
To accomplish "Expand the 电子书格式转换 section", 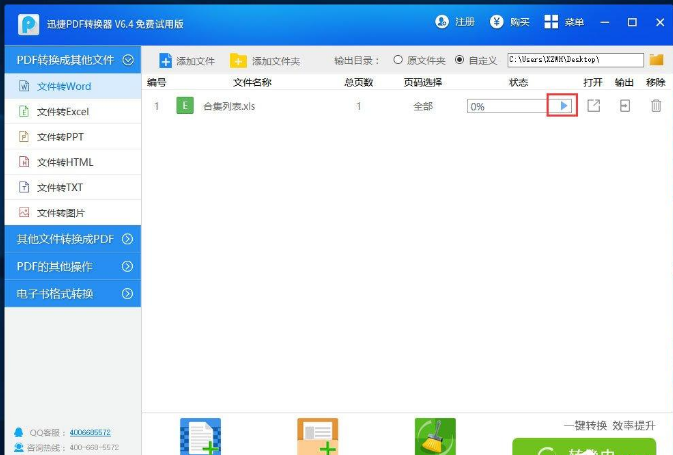I will (x=72, y=293).
